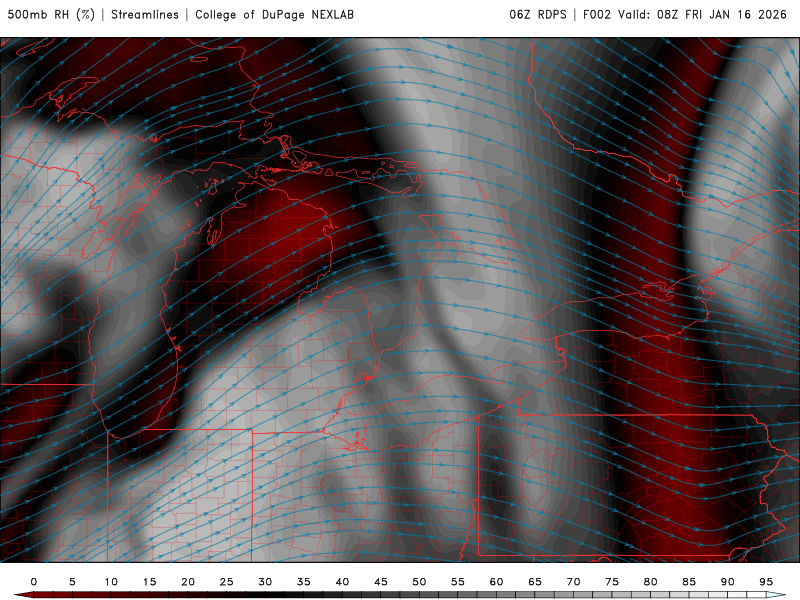Click the "15" colorbar scale label
The width and height of the screenshot is (800, 600).
pyautogui.click(x=149, y=582)
